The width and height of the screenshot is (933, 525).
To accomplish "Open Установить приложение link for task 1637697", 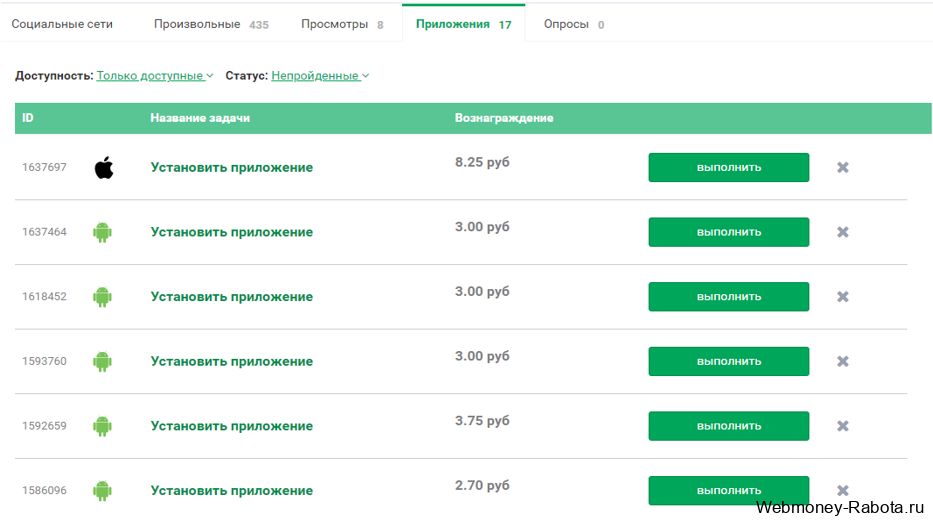I will pos(231,167).
